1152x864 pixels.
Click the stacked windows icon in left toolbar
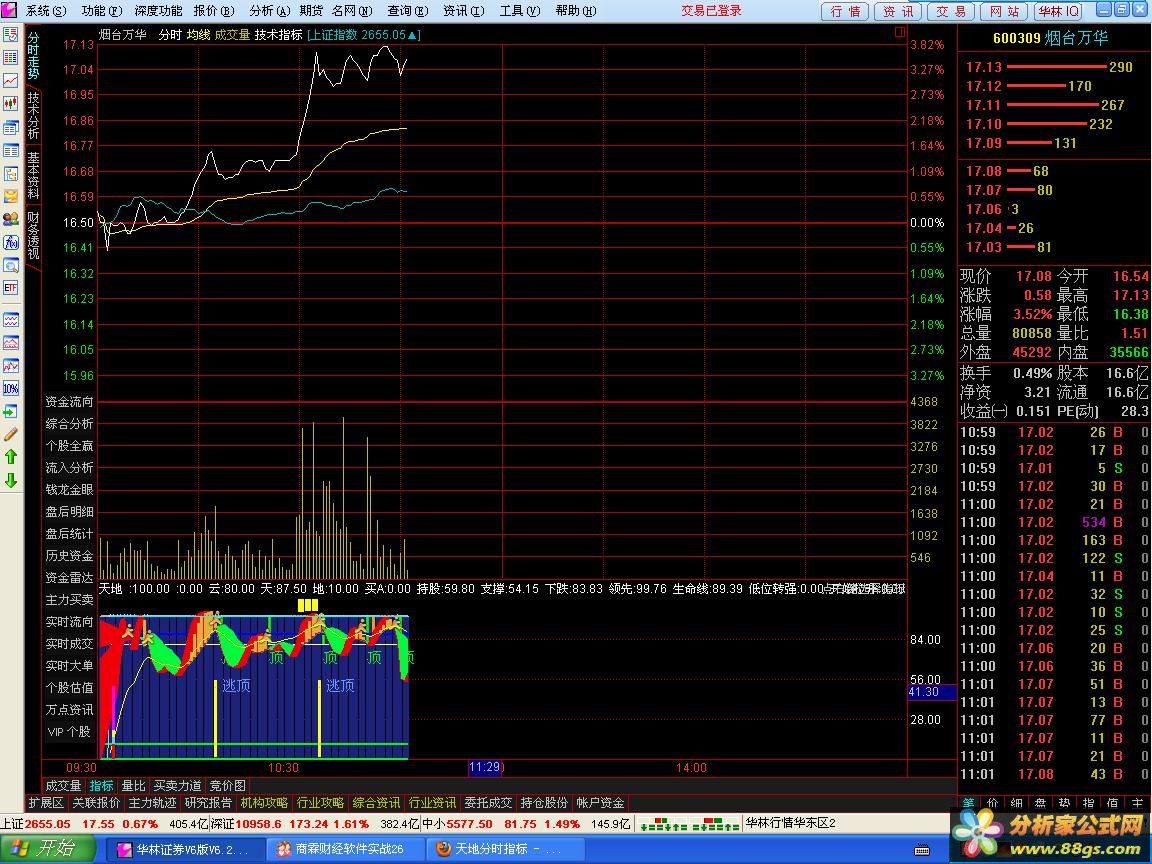(x=10, y=128)
